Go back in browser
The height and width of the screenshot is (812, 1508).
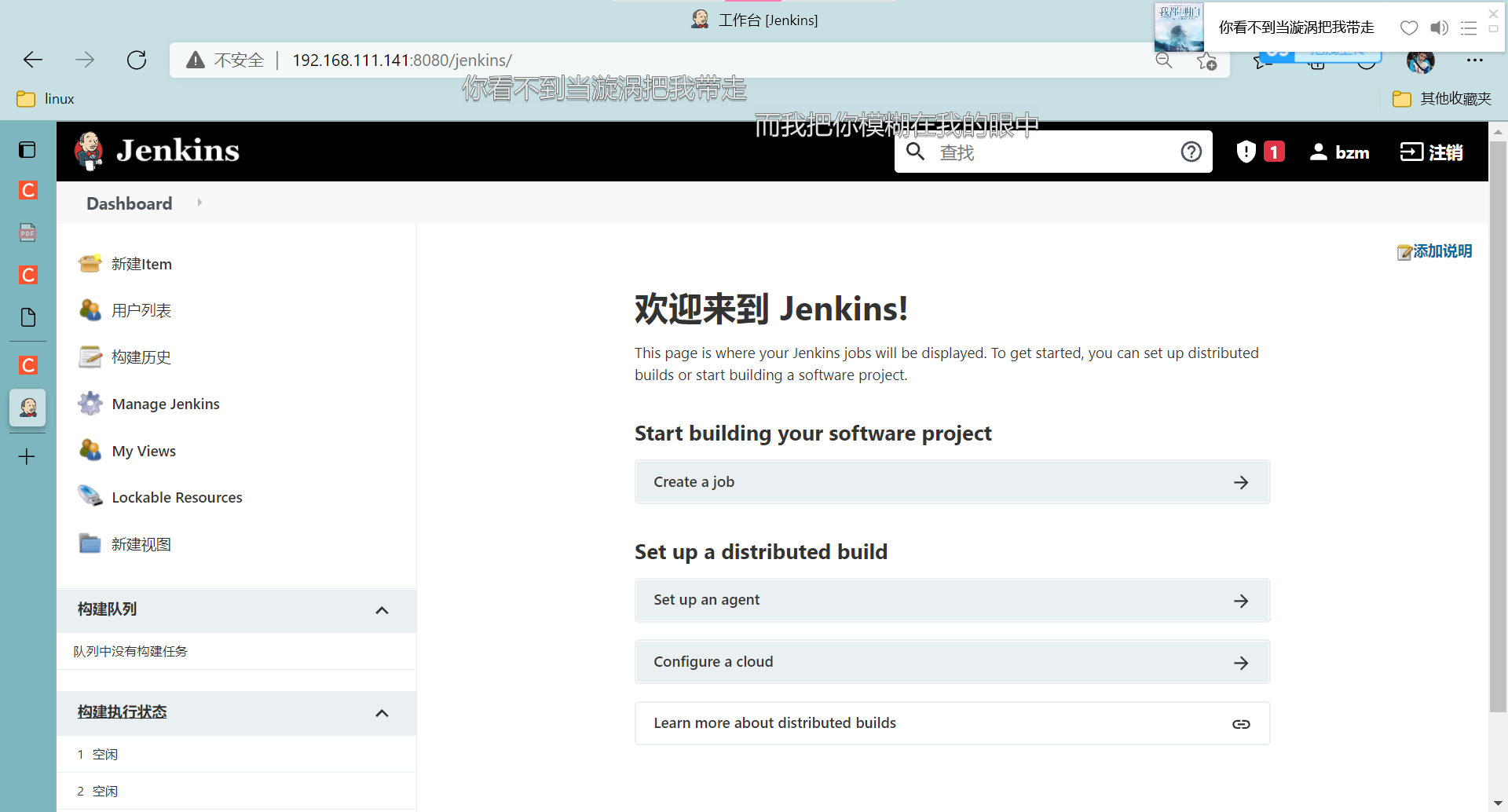[33, 60]
